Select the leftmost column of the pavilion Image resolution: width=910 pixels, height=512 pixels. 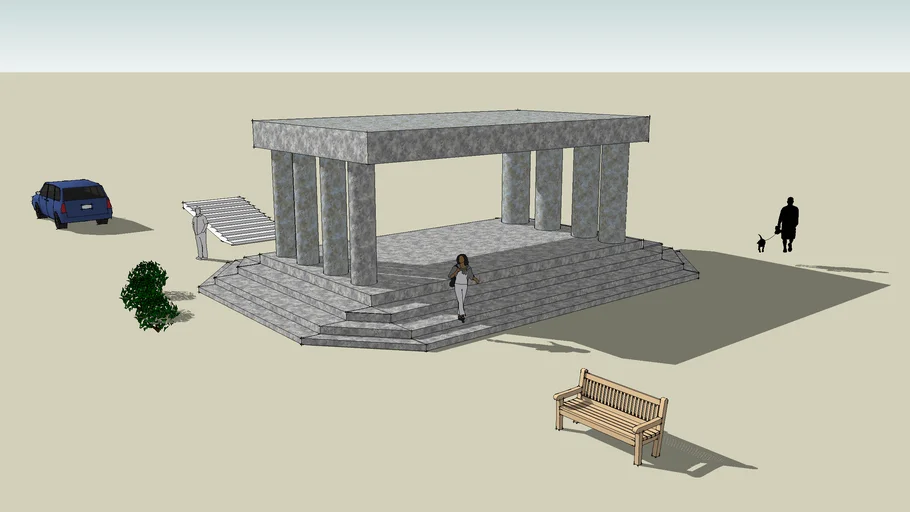(283, 204)
